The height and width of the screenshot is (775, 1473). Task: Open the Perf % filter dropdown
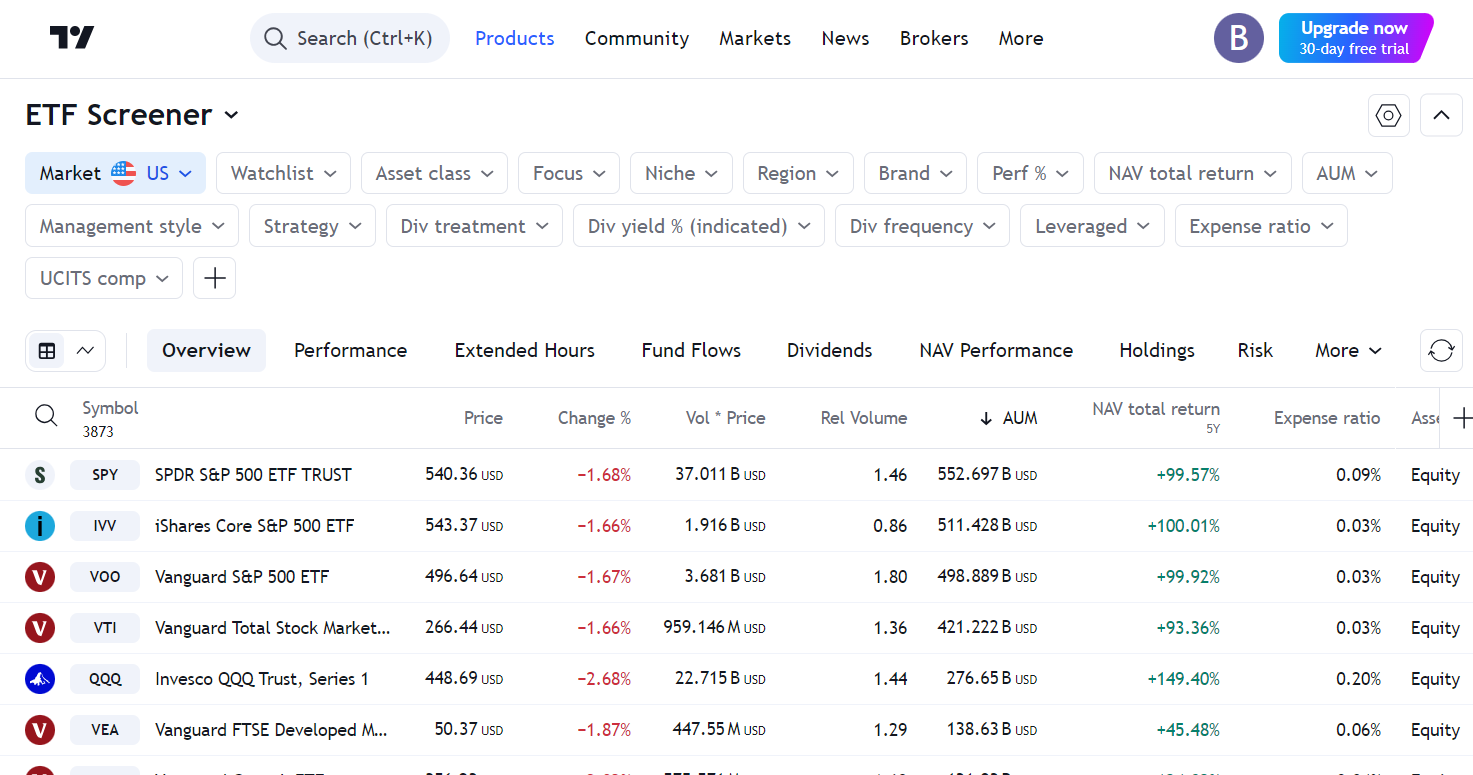(1031, 173)
